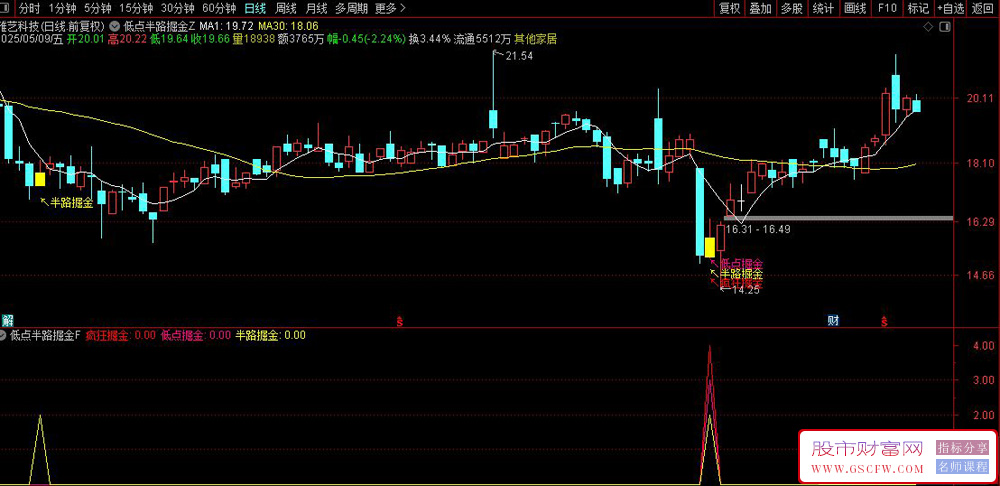The height and width of the screenshot is (486, 1000).
Task: Switch to the 分时 intraday chart tab
Action: (29, 8)
